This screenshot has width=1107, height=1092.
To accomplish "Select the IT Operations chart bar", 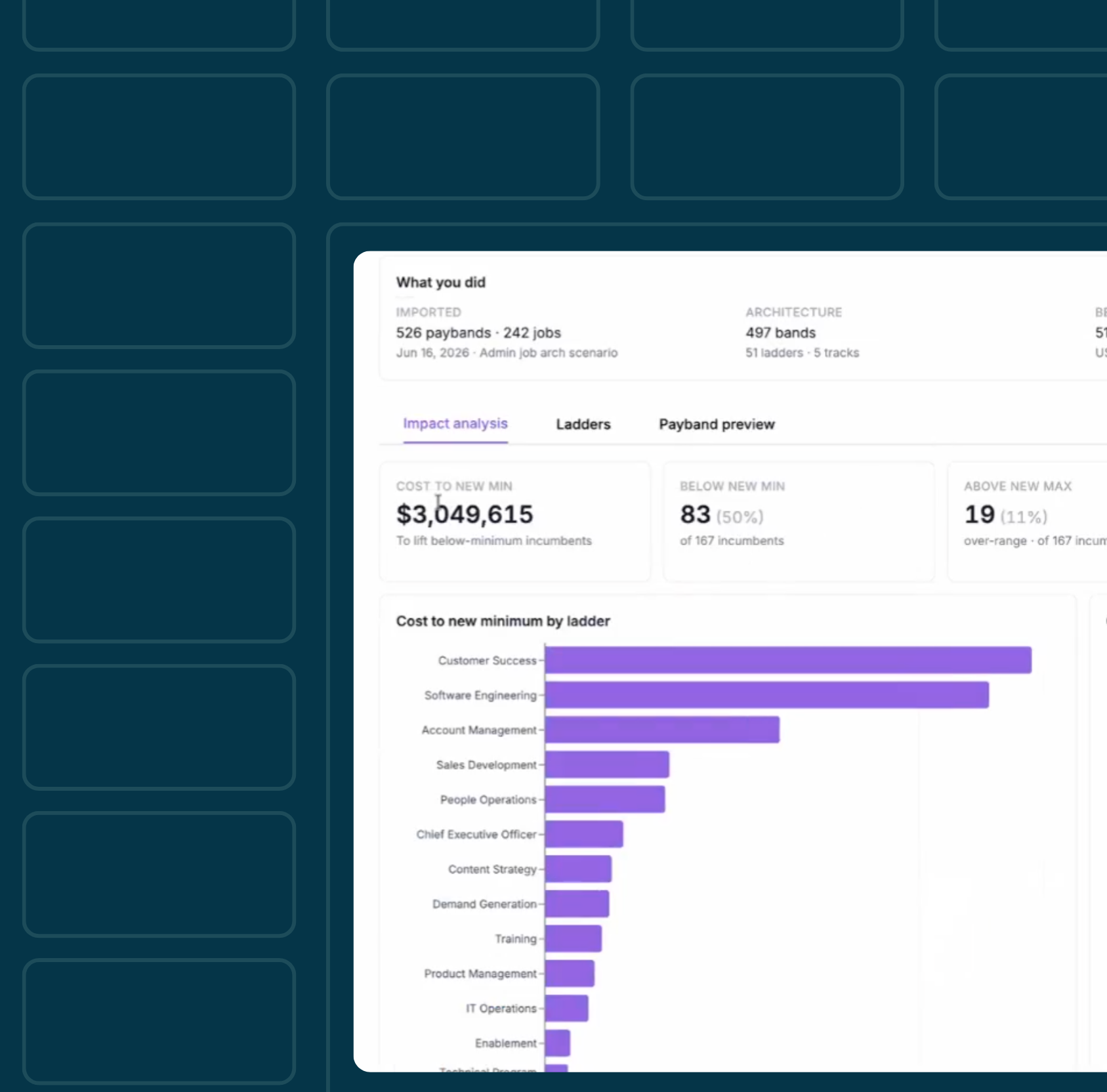I will click(x=566, y=1008).
